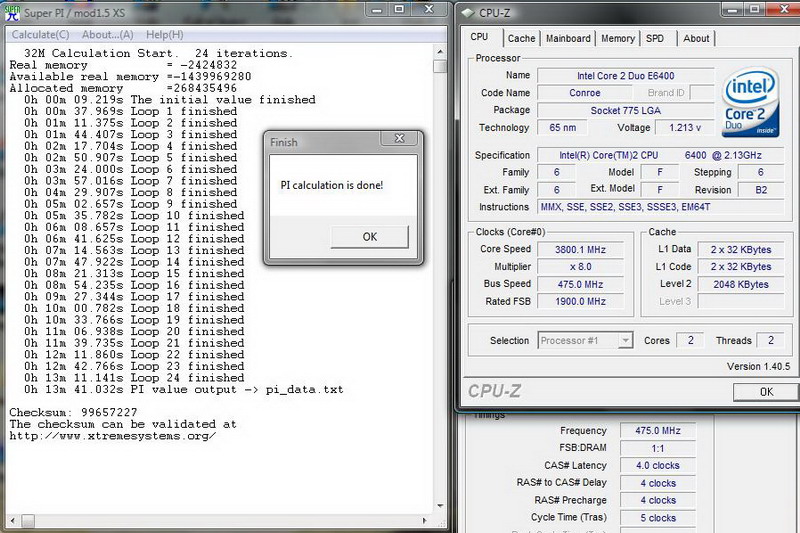Click the L1 Data value '2 x 32 KBytes'
800x533 pixels.
pos(740,249)
